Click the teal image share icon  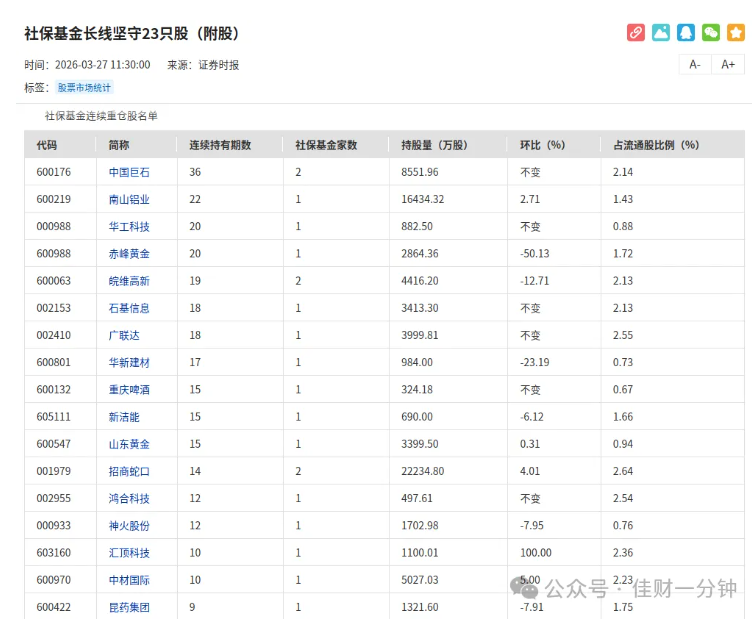click(660, 33)
